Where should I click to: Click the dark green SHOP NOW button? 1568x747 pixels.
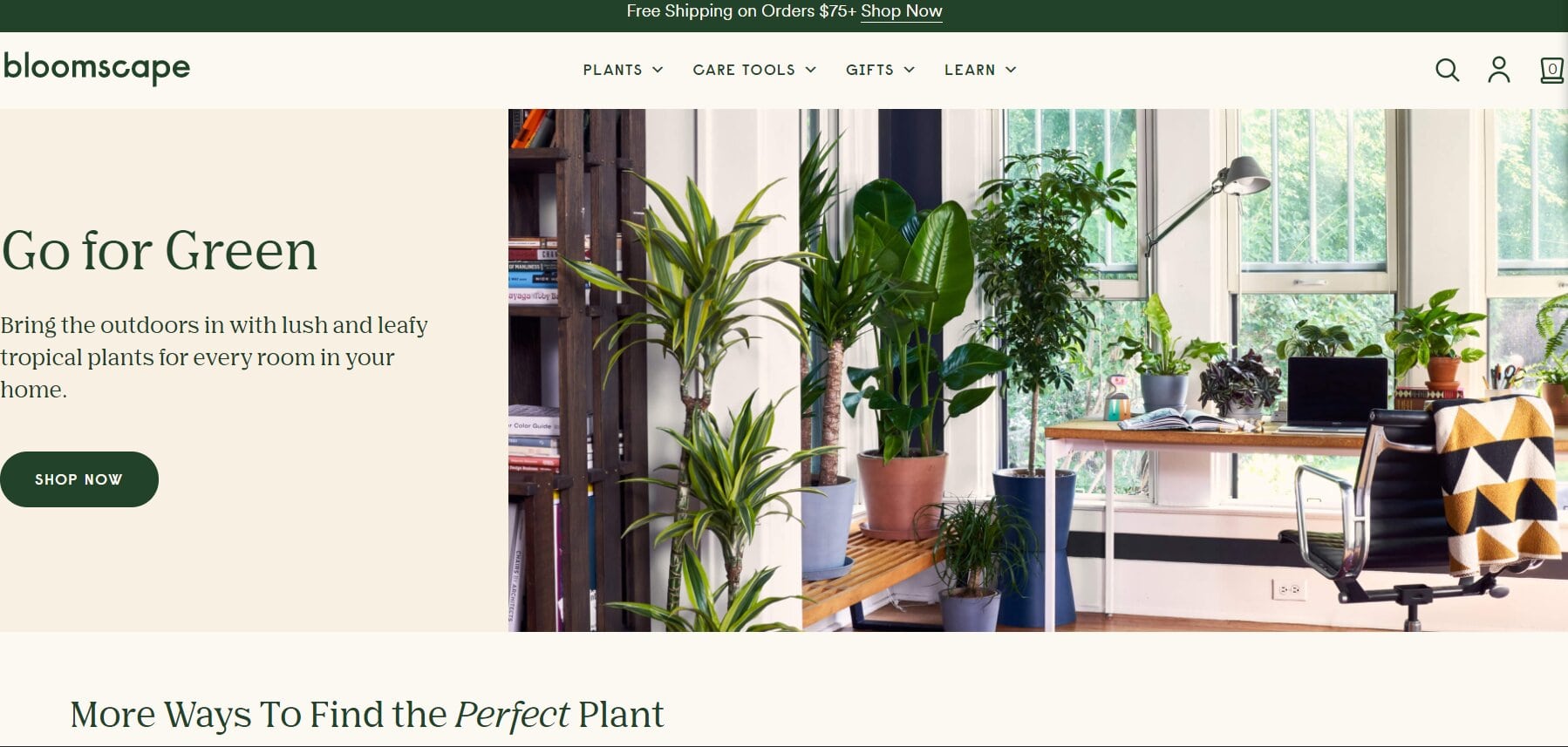[78, 479]
